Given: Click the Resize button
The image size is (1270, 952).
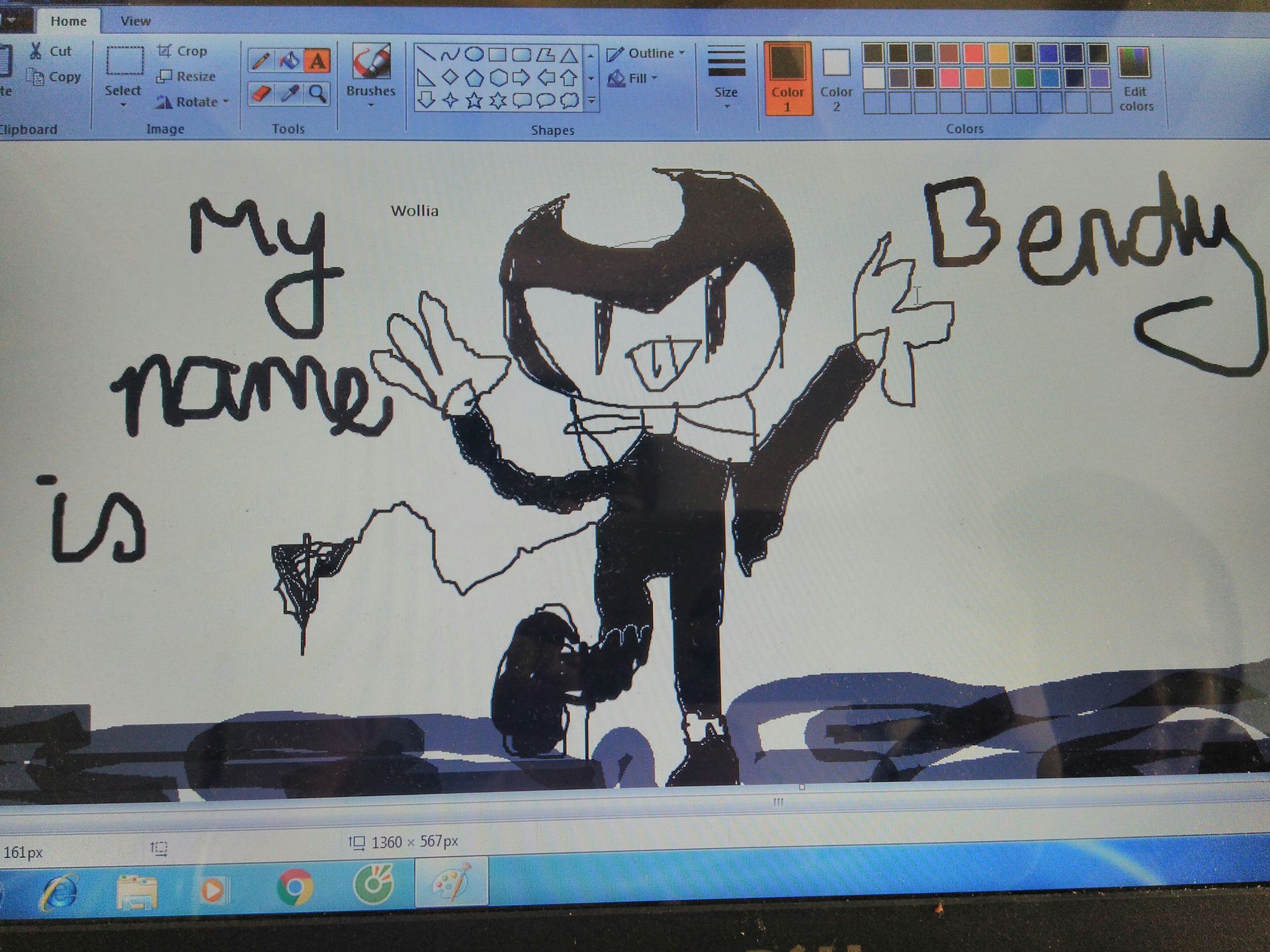Looking at the screenshot, I should tap(187, 77).
